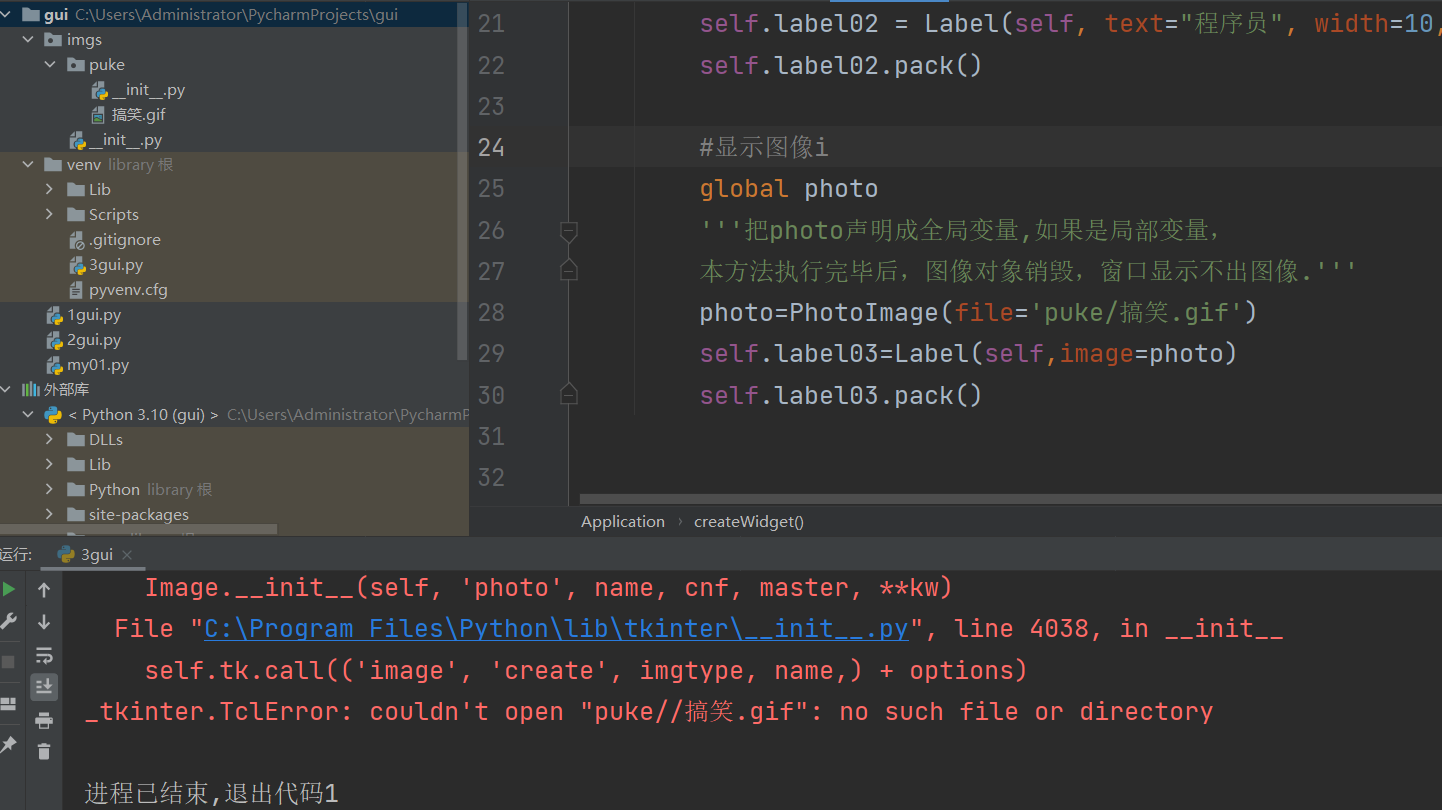Screen dimensions: 1442x810
Task: Select __init__.py inside the puke folder
Action: [x=148, y=90]
